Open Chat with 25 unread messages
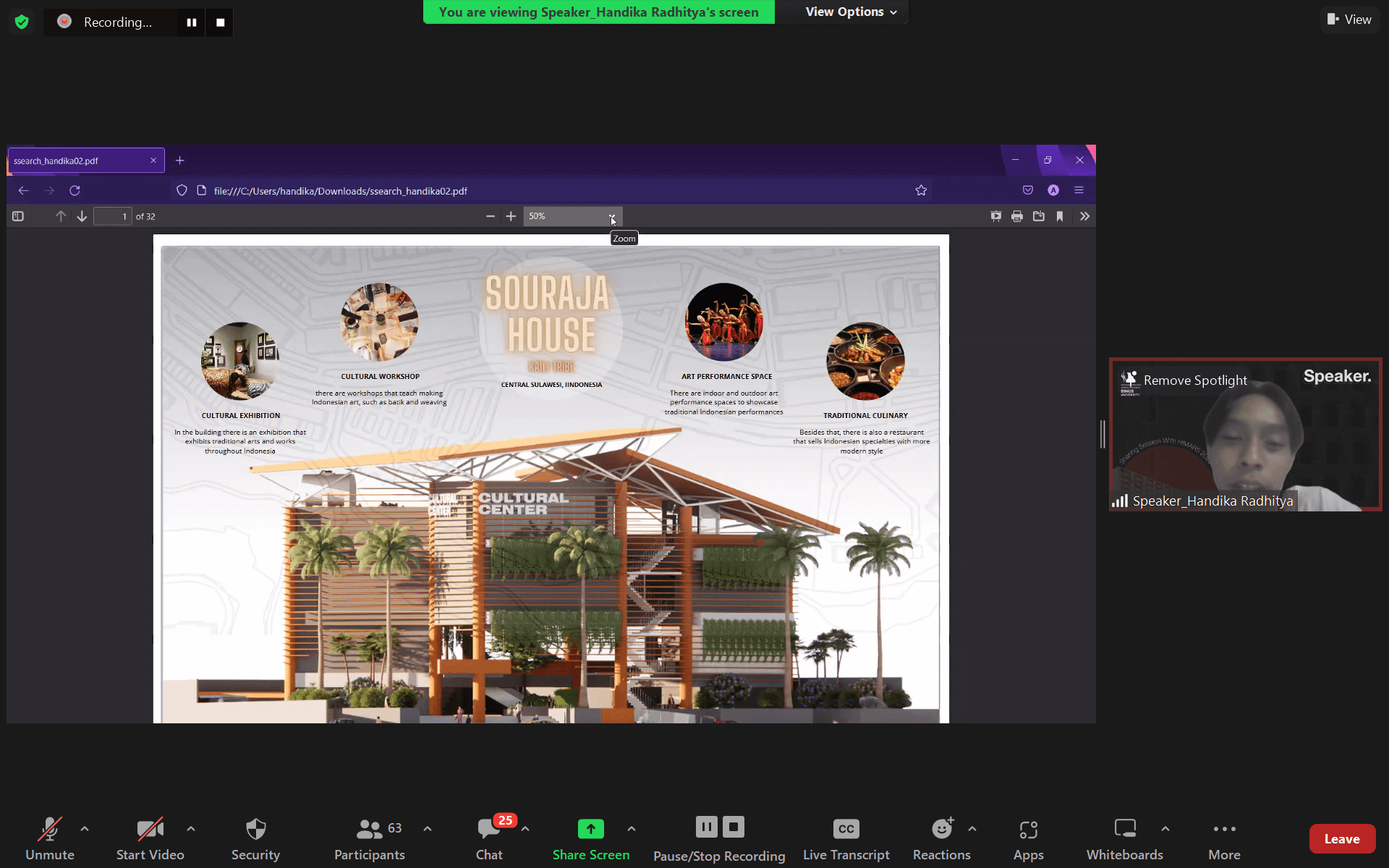This screenshot has width=1389, height=868. click(490, 839)
